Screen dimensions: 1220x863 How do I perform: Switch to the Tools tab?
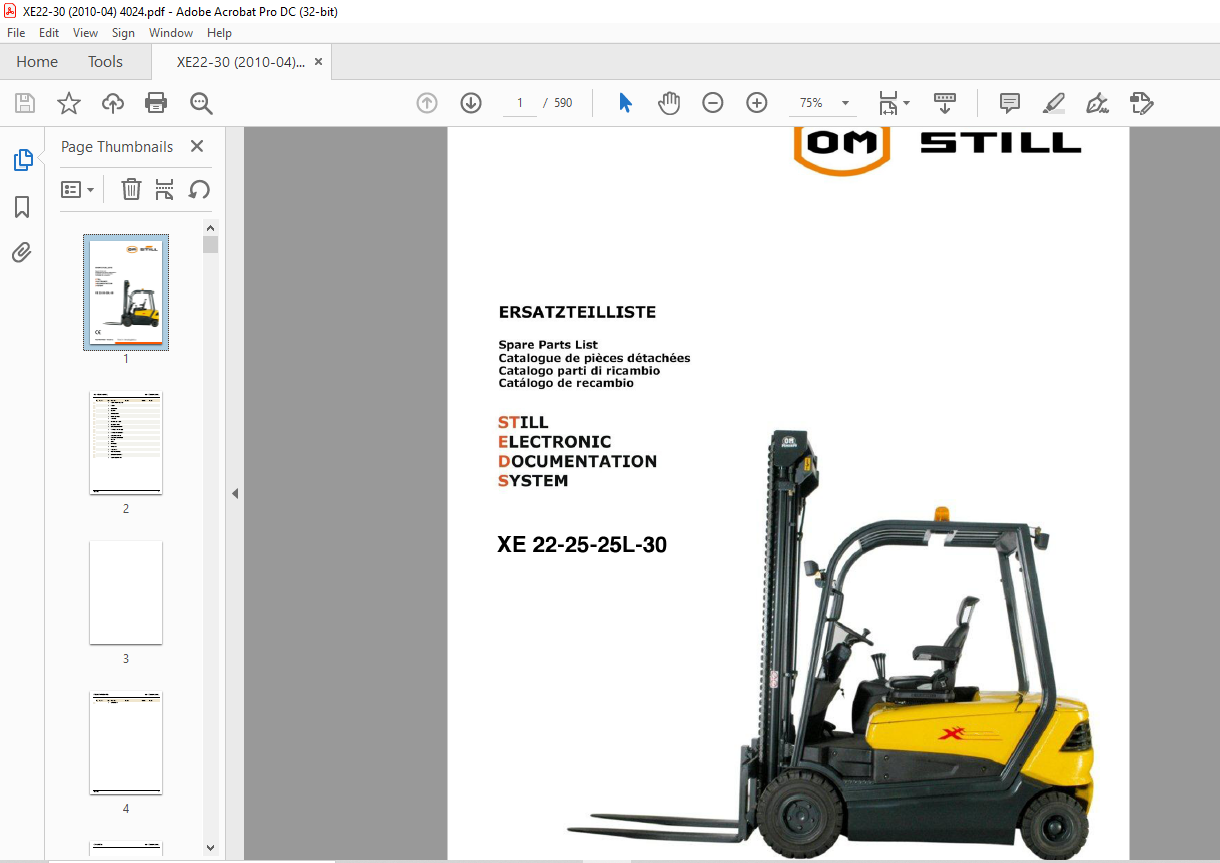[x=105, y=61]
